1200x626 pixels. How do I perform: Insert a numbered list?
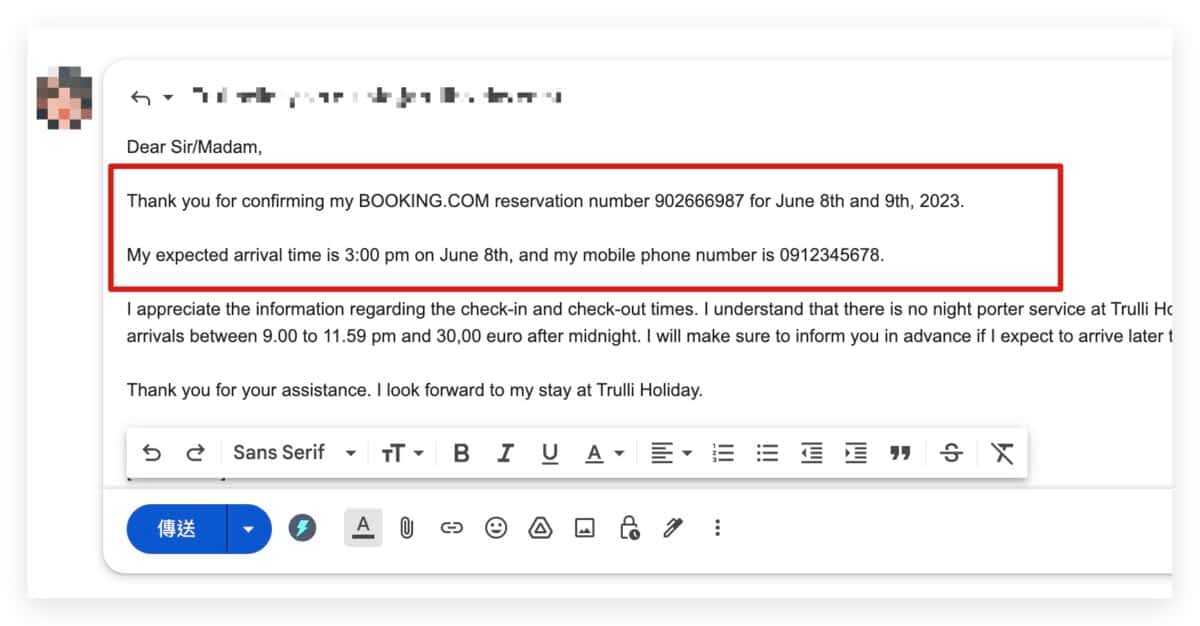coord(723,453)
